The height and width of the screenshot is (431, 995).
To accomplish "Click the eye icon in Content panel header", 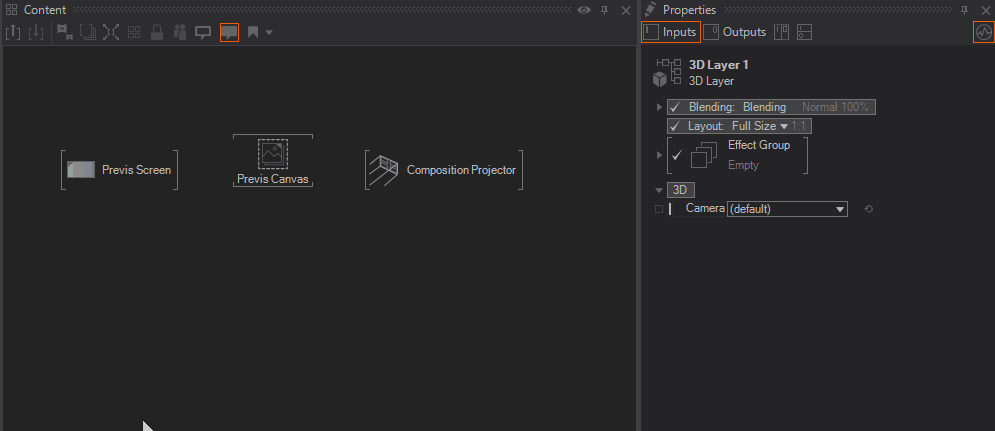I will coord(584,10).
